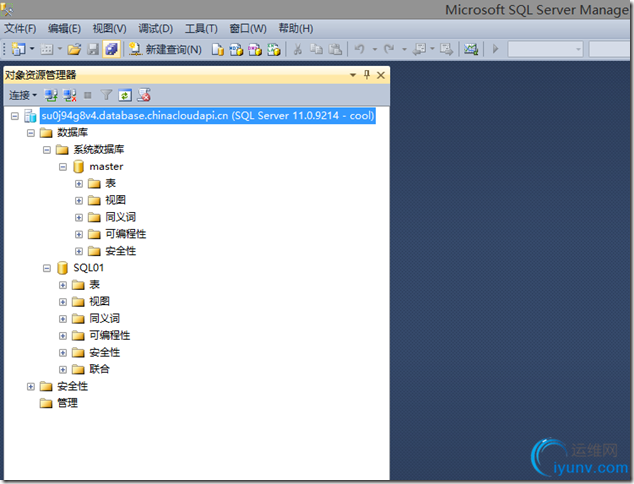The image size is (634, 484).
Task: Click the Database Engine Query icon
Action: 218,50
